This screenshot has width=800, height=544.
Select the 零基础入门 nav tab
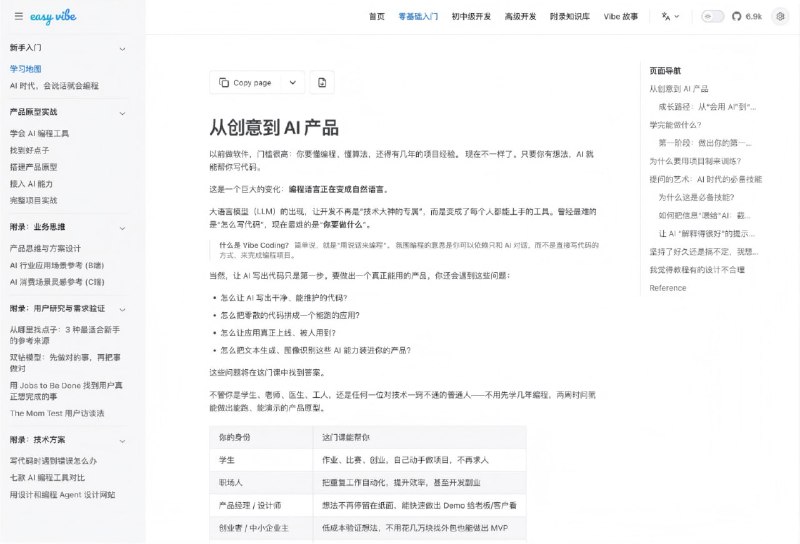pos(418,16)
